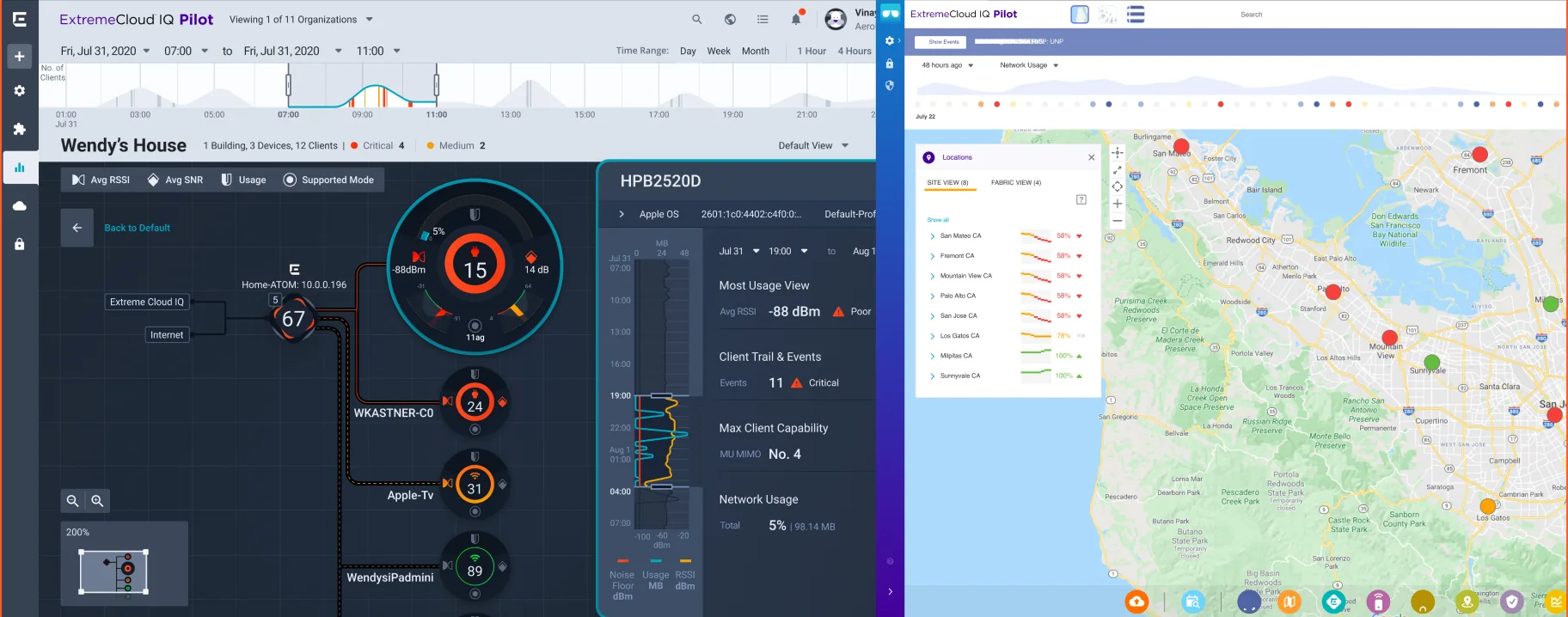Viewport: 1568px width, 617px height.
Task: Open the list icon beside the bell
Action: [x=763, y=19]
